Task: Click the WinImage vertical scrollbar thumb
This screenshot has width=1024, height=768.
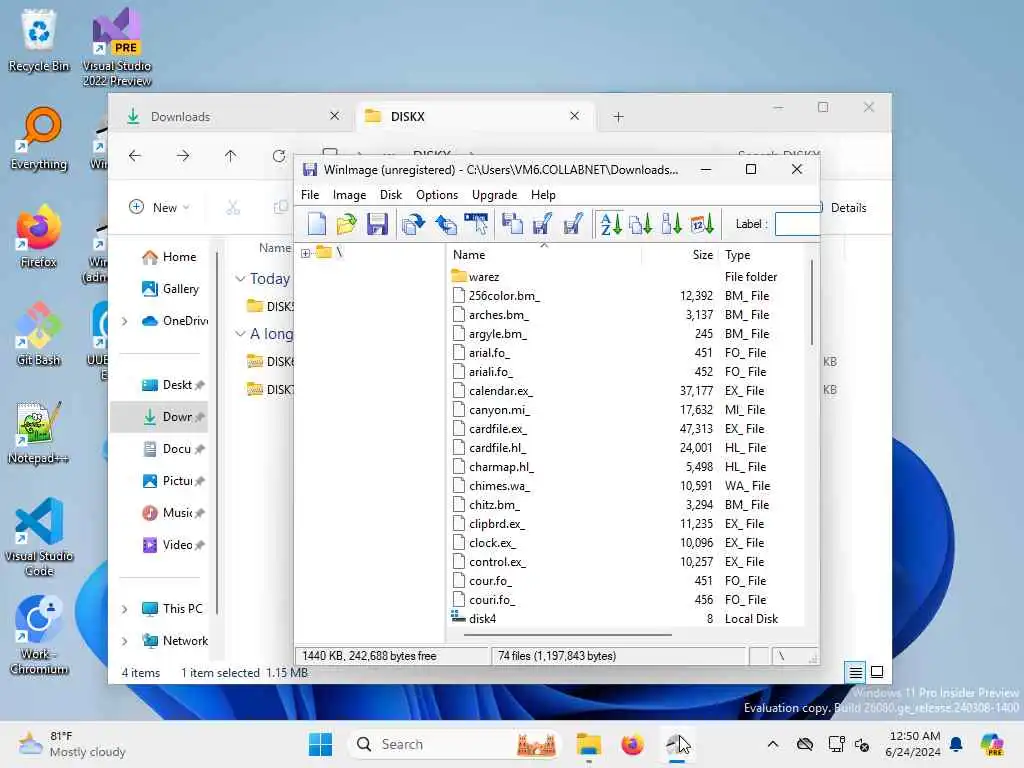Action: coord(812,302)
